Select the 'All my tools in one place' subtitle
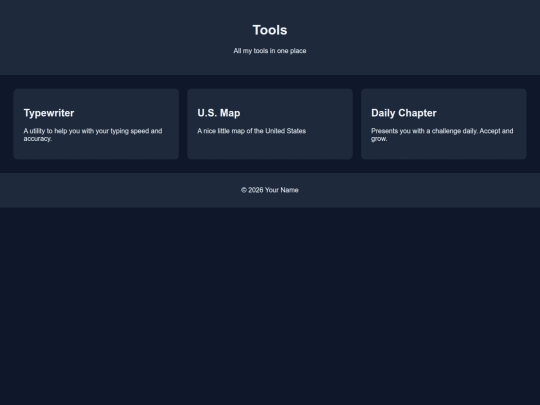Image resolution: width=540 pixels, height=405 pixels. (270, 51)
